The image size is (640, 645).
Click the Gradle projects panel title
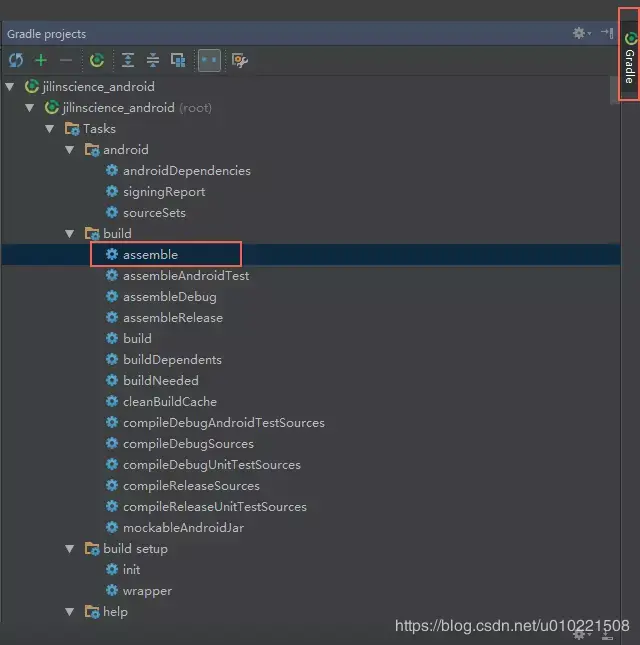[46, 34]
